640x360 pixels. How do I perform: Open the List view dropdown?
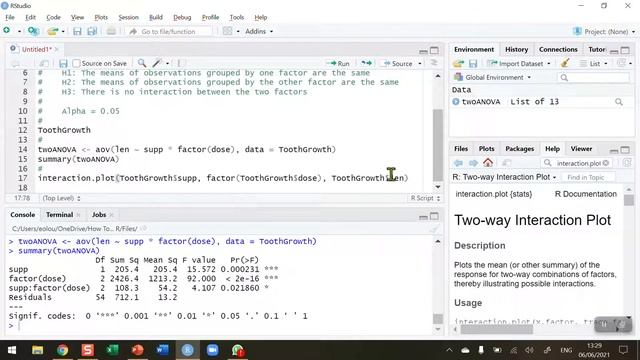(594, 64)
